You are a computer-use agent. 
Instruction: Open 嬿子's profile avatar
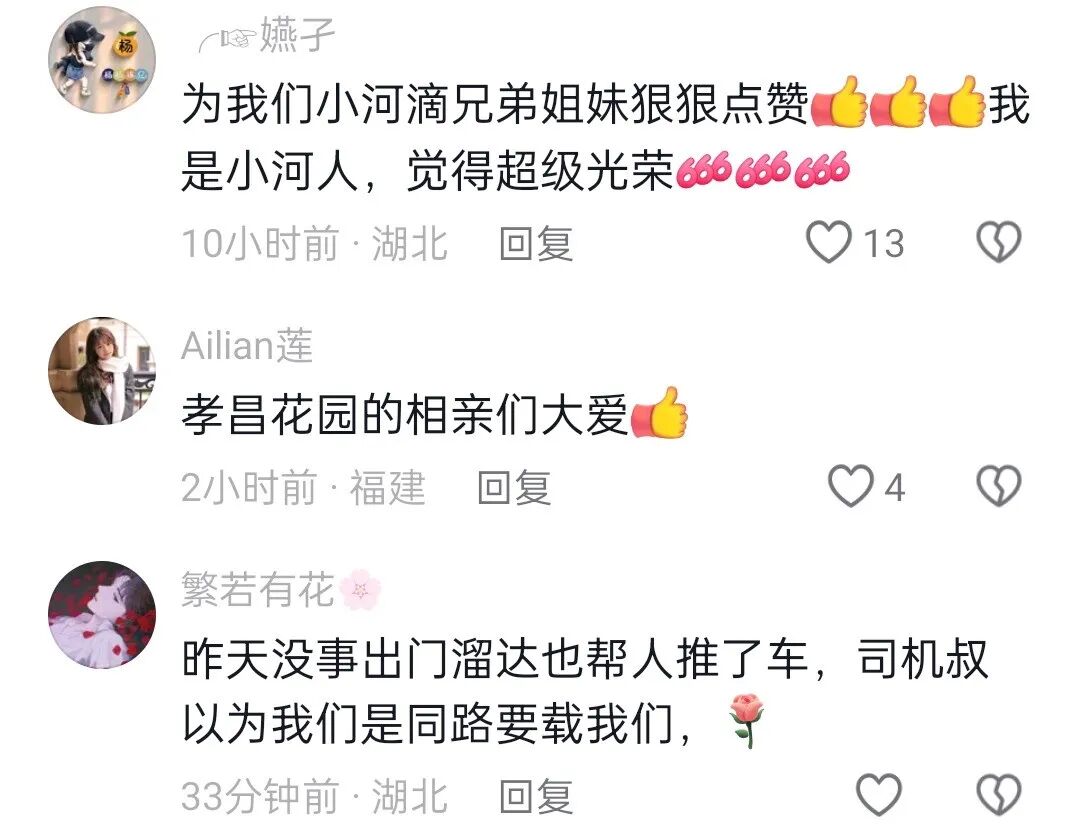tap(102, 60)
